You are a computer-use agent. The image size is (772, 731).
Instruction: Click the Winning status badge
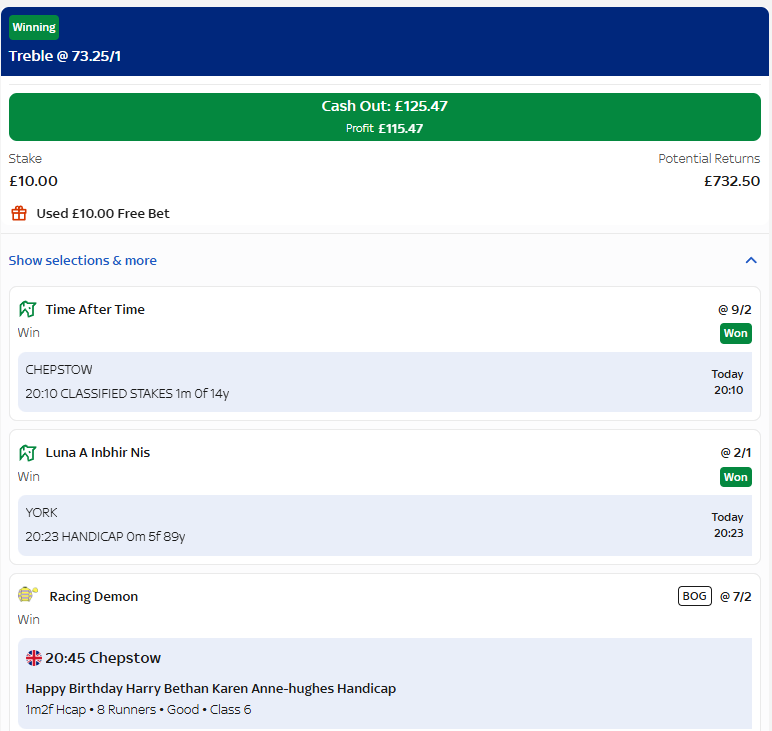click(x=34, y=27)
